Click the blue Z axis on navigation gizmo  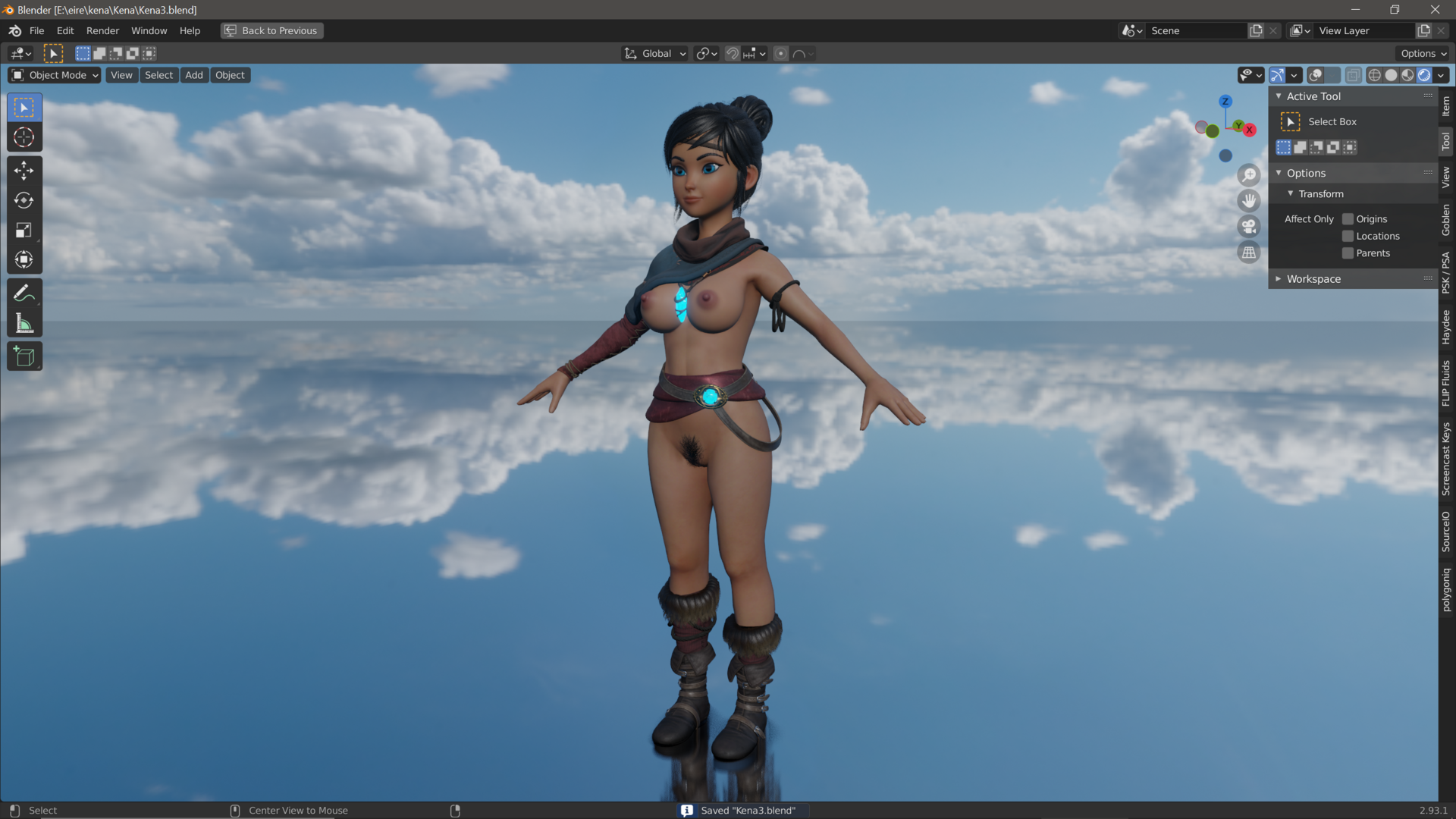tap(1225, 102)
